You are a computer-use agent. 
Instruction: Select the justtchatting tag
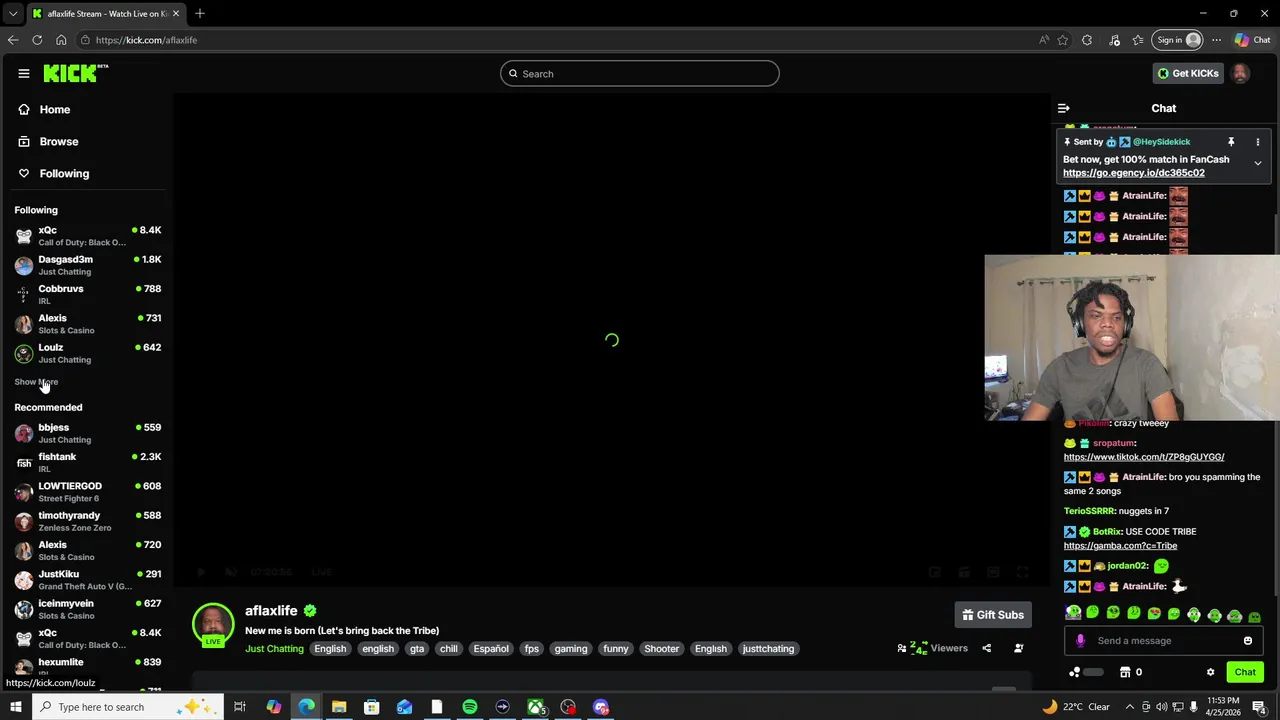[x=768, y=649]
